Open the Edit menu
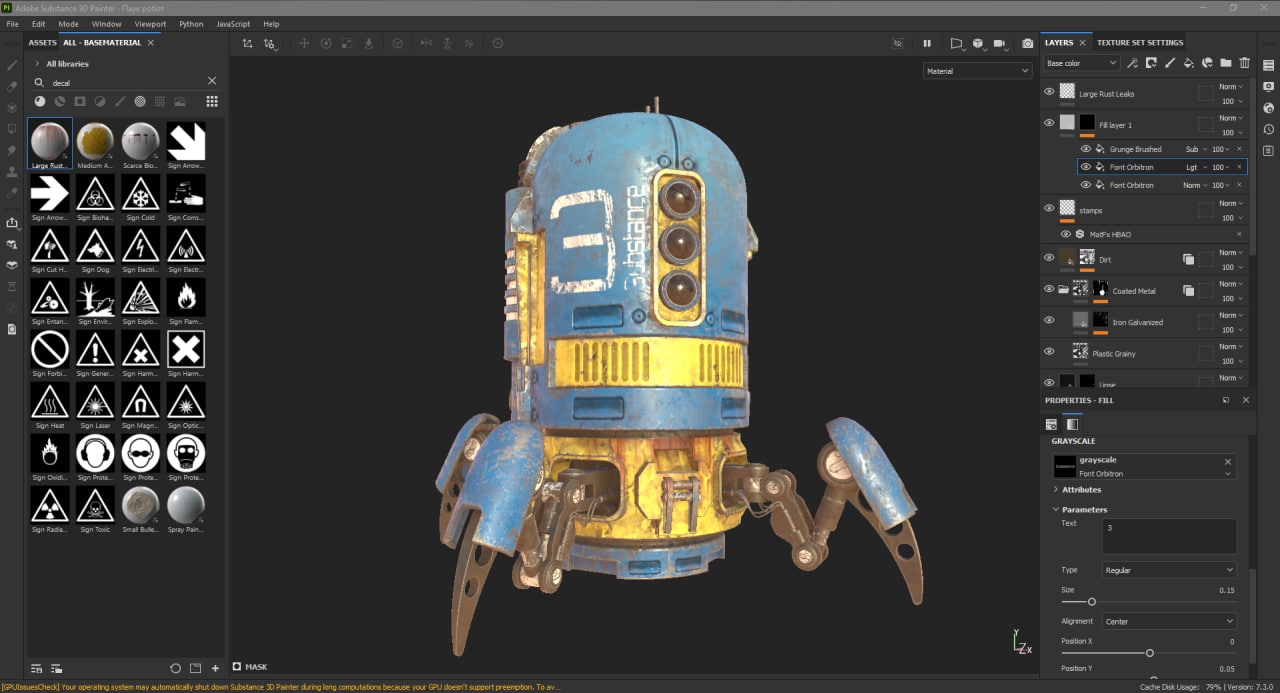 38,24
